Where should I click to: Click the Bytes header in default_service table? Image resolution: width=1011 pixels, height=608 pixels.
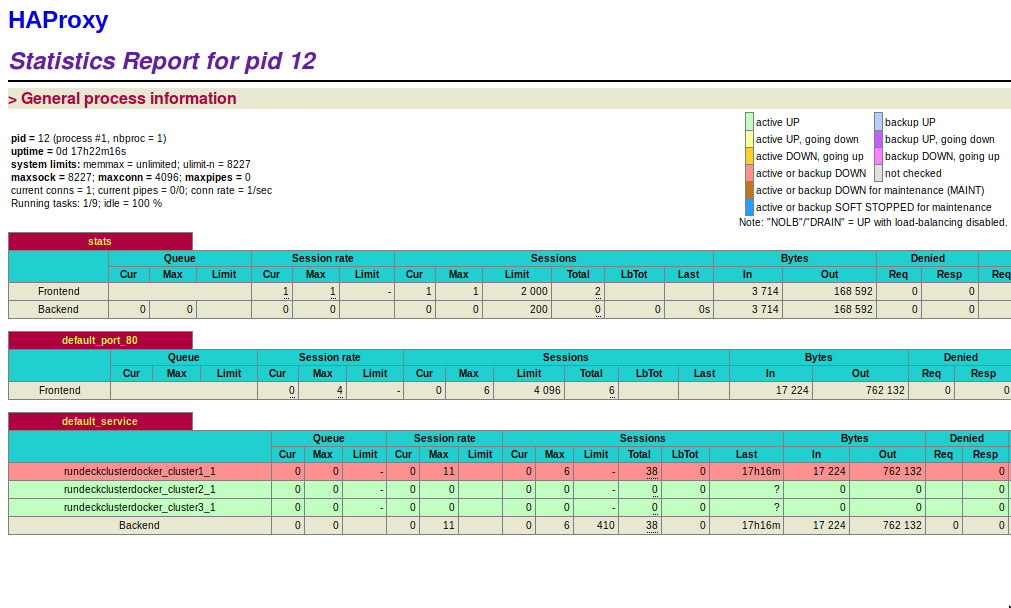pos(854,438)
